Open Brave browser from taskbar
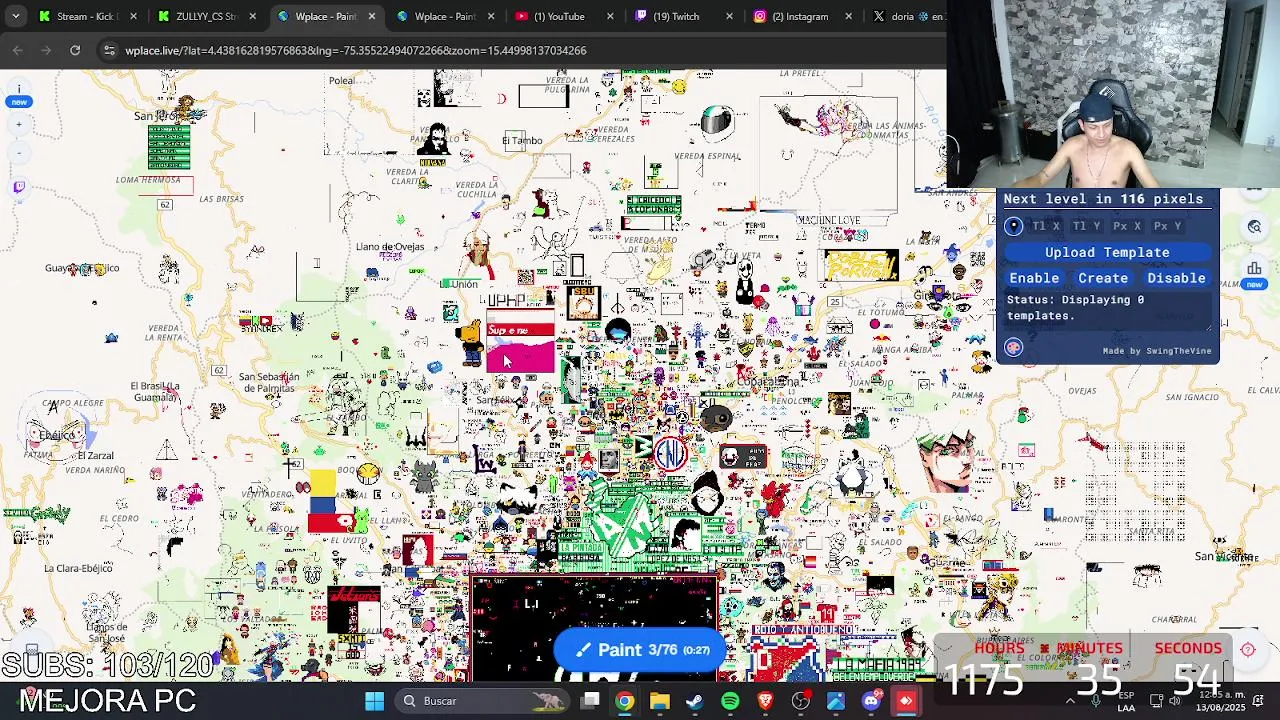The height and width of the screenshot is (720, 1280). tap(765, 701)
